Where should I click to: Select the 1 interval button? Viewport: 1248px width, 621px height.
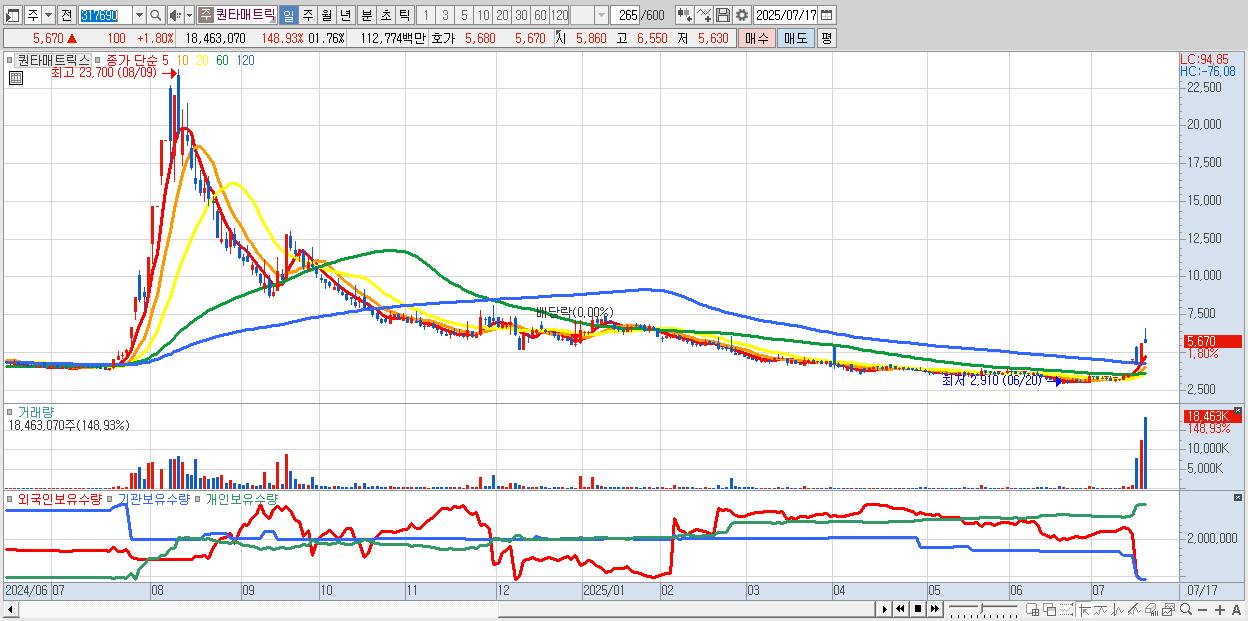pos(426,16)
